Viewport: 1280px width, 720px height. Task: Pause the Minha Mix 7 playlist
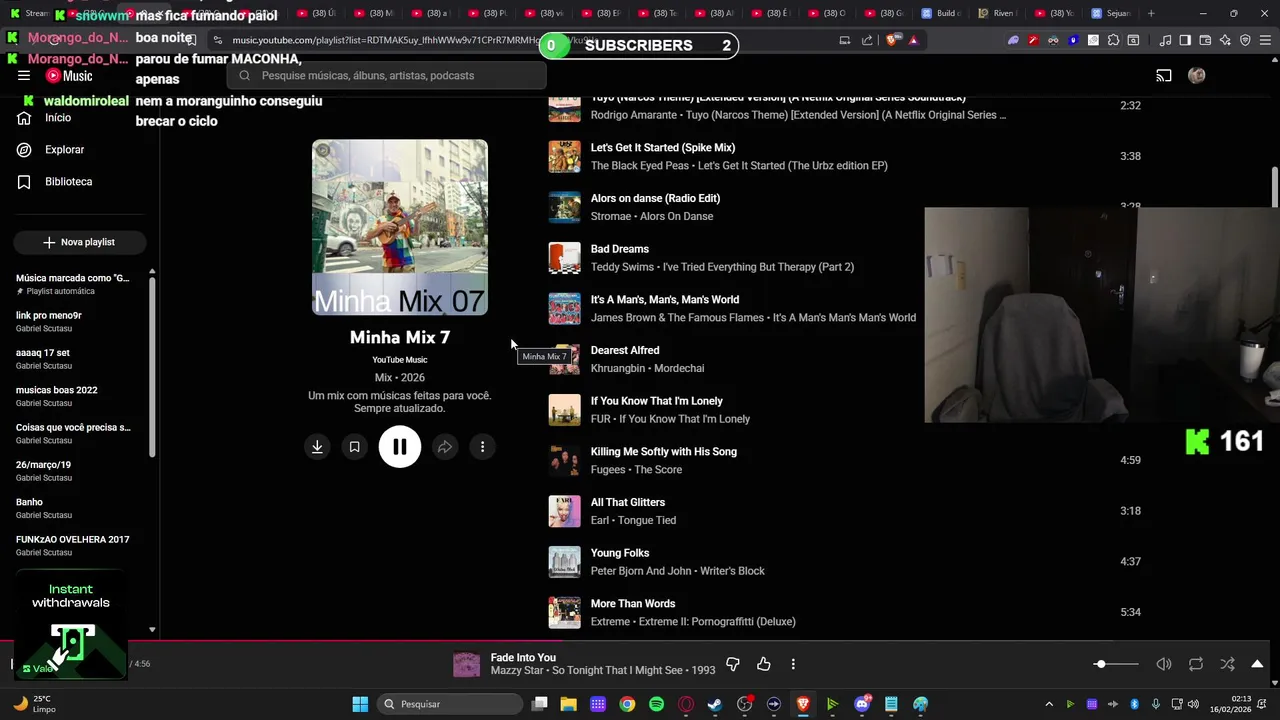point(400,447)
